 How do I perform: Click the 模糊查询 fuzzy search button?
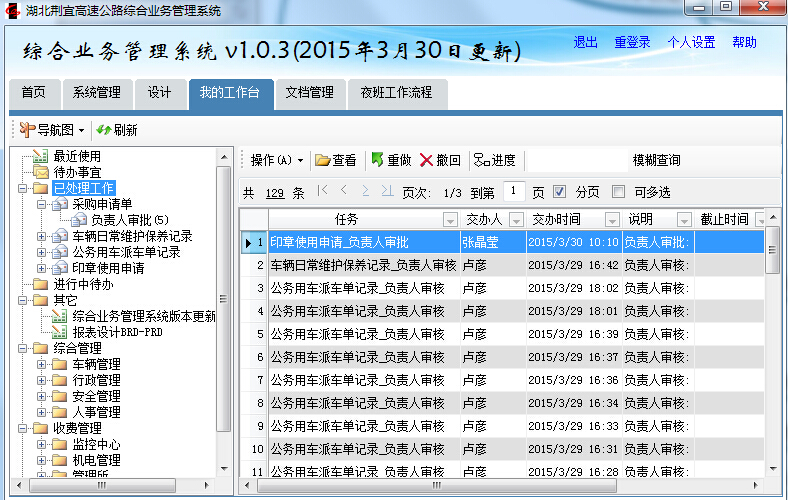coord(656,160)
